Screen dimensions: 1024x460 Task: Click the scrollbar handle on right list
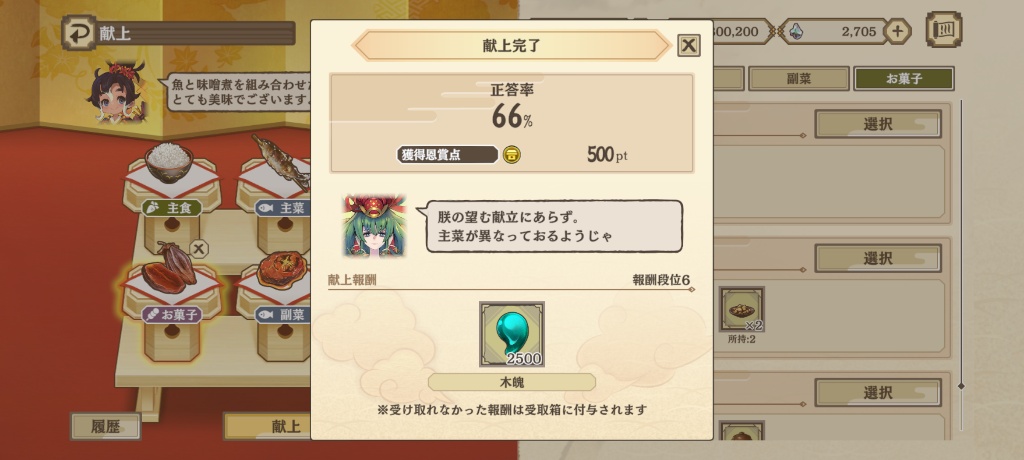pos(961,386)
